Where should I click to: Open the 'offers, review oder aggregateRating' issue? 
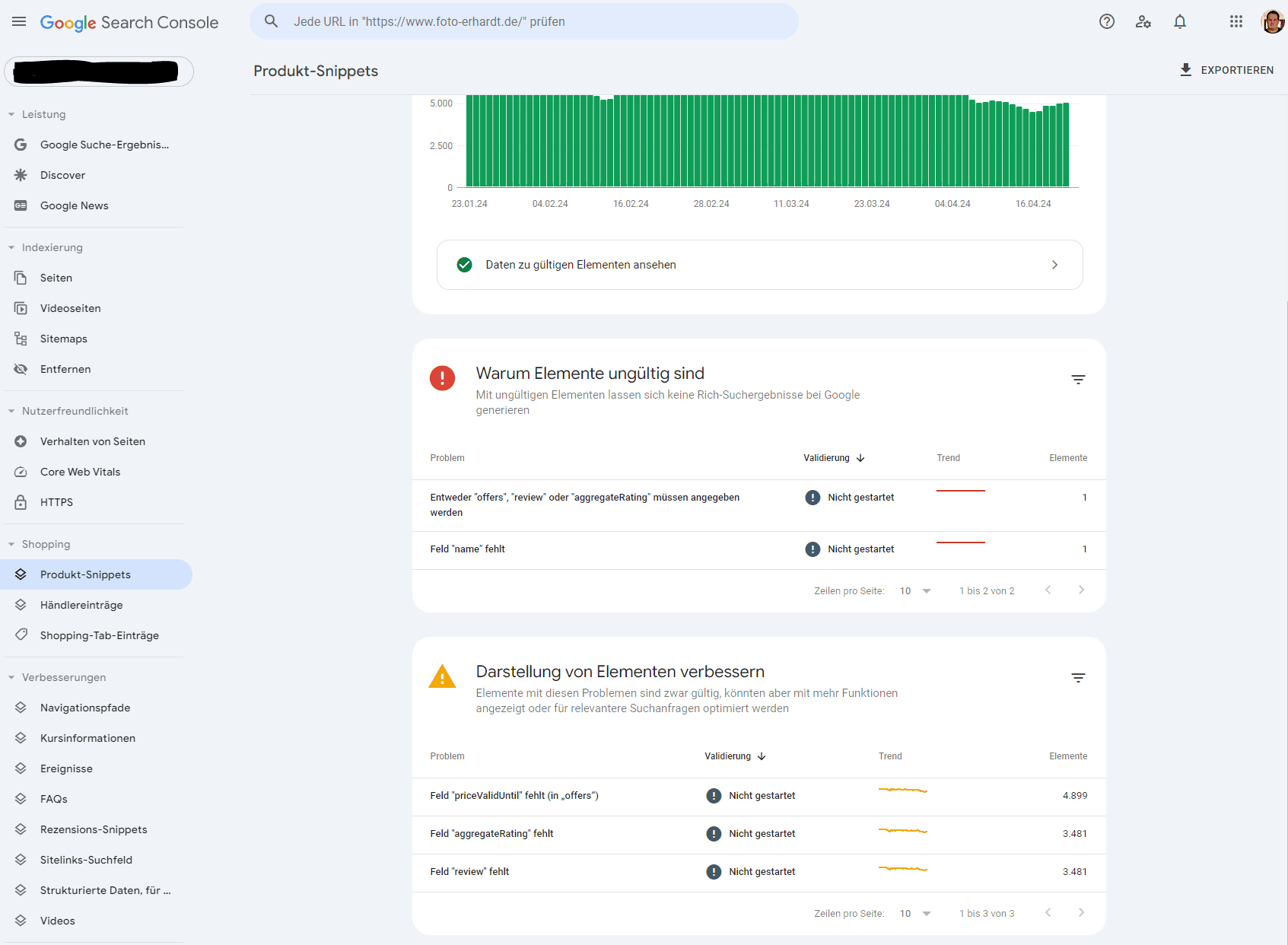click(x=758, y=505)
